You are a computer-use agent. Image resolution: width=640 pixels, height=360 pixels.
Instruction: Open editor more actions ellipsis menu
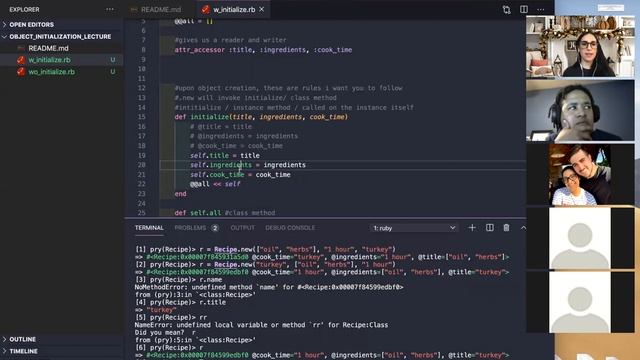click(540, 9)
